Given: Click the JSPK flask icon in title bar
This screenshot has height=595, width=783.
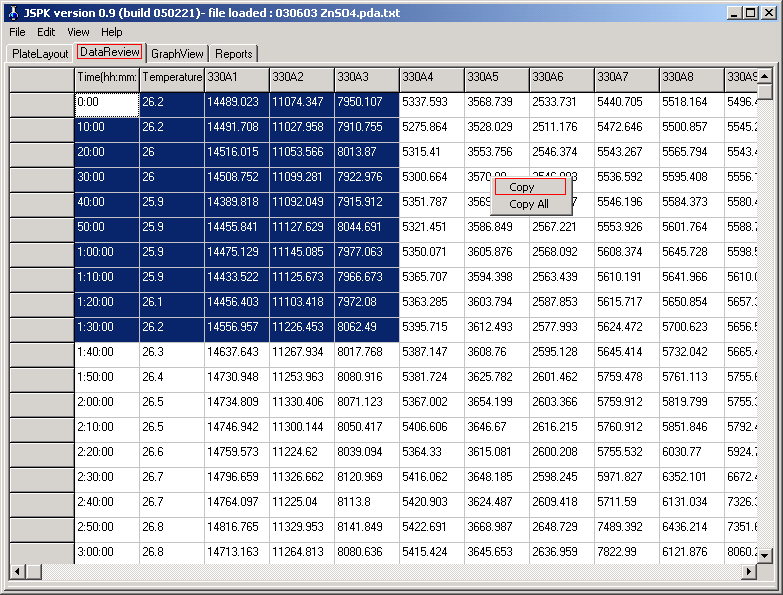Looking at the screenshot, I should pos(13,12).
